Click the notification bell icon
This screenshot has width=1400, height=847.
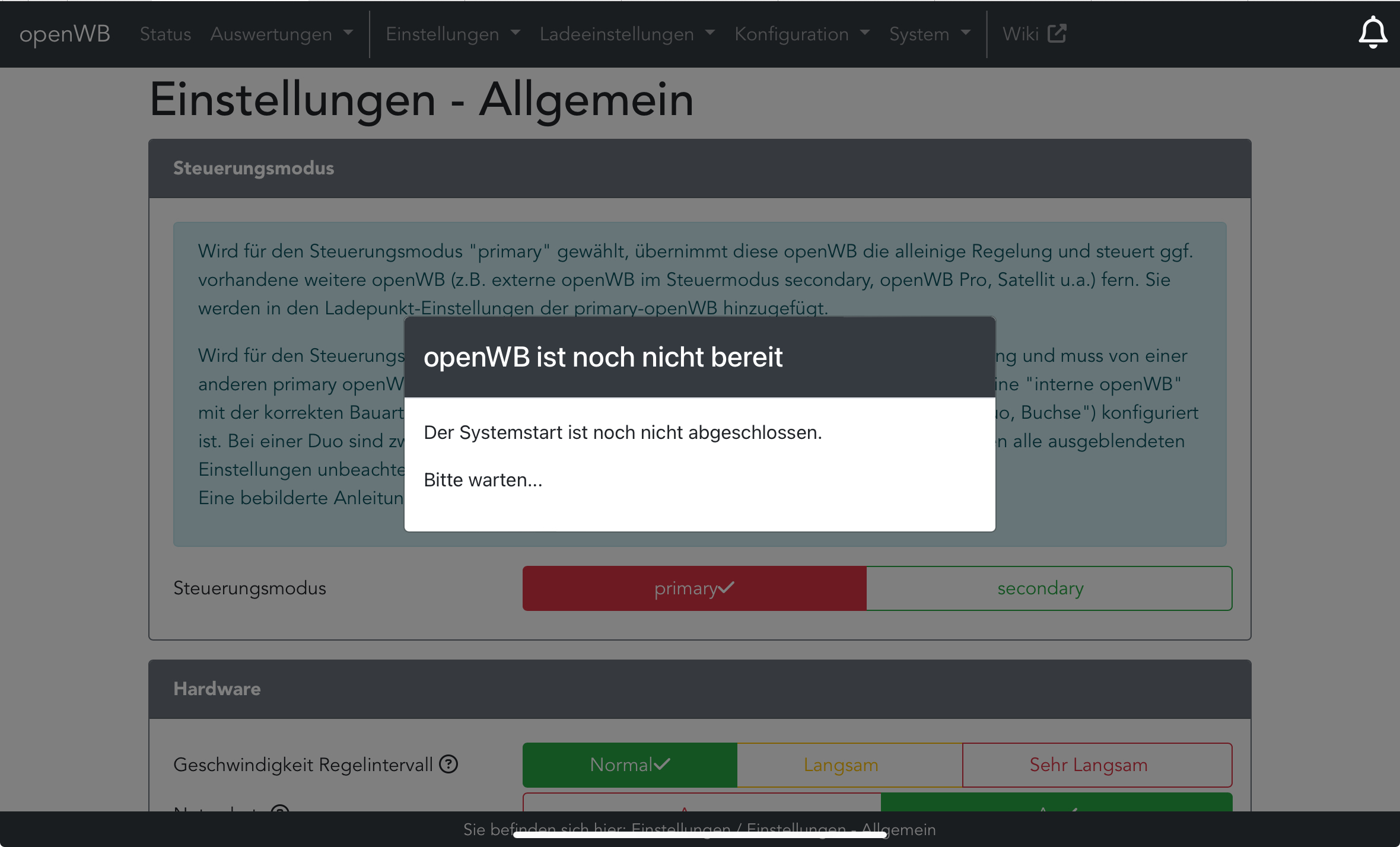click(x=1372, y=33)
